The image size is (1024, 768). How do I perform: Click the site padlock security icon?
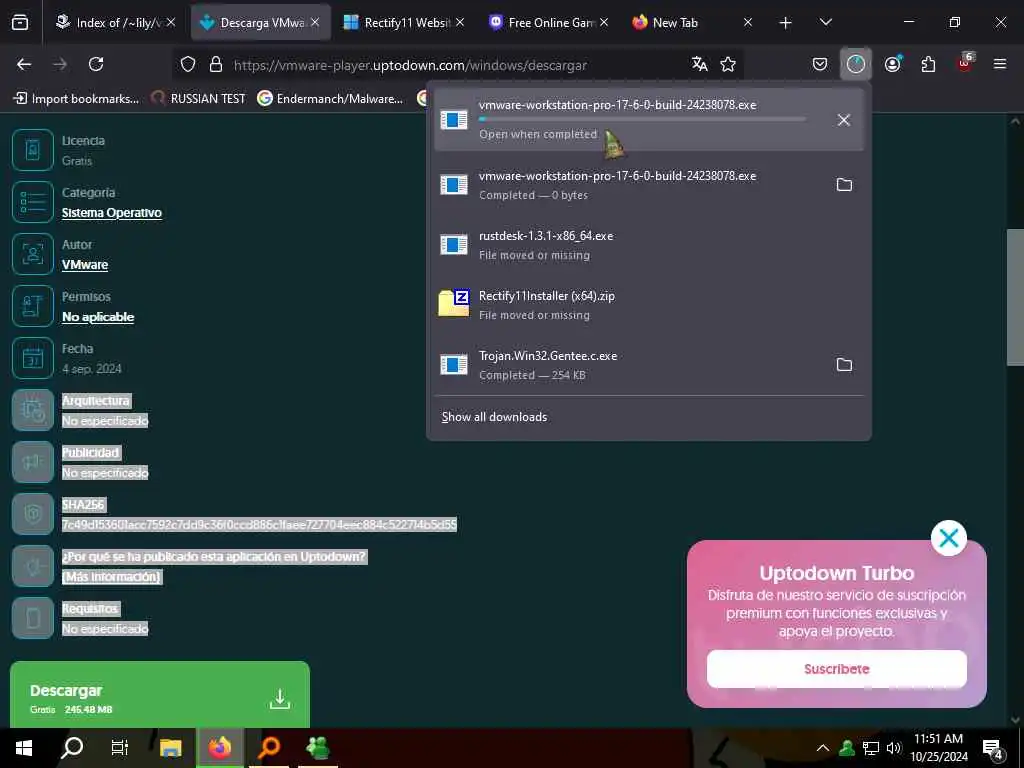coord(216,65)
